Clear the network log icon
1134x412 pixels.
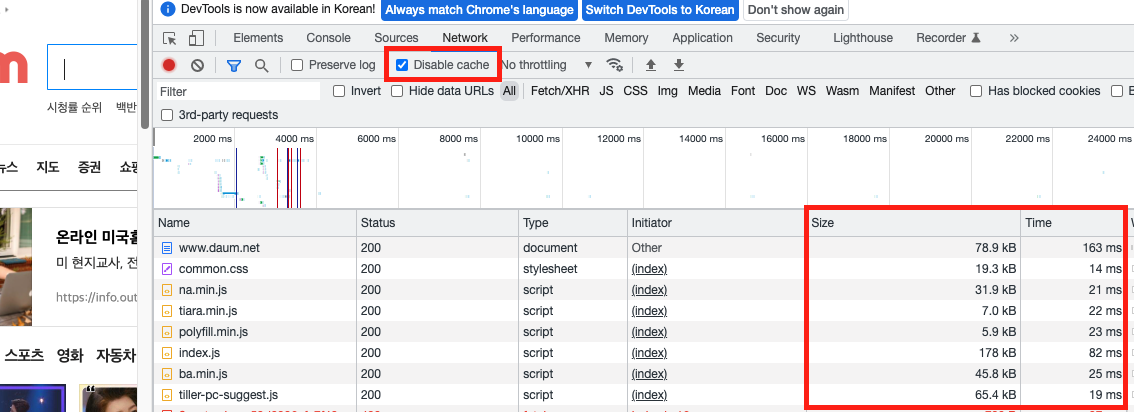click(197, 65)
